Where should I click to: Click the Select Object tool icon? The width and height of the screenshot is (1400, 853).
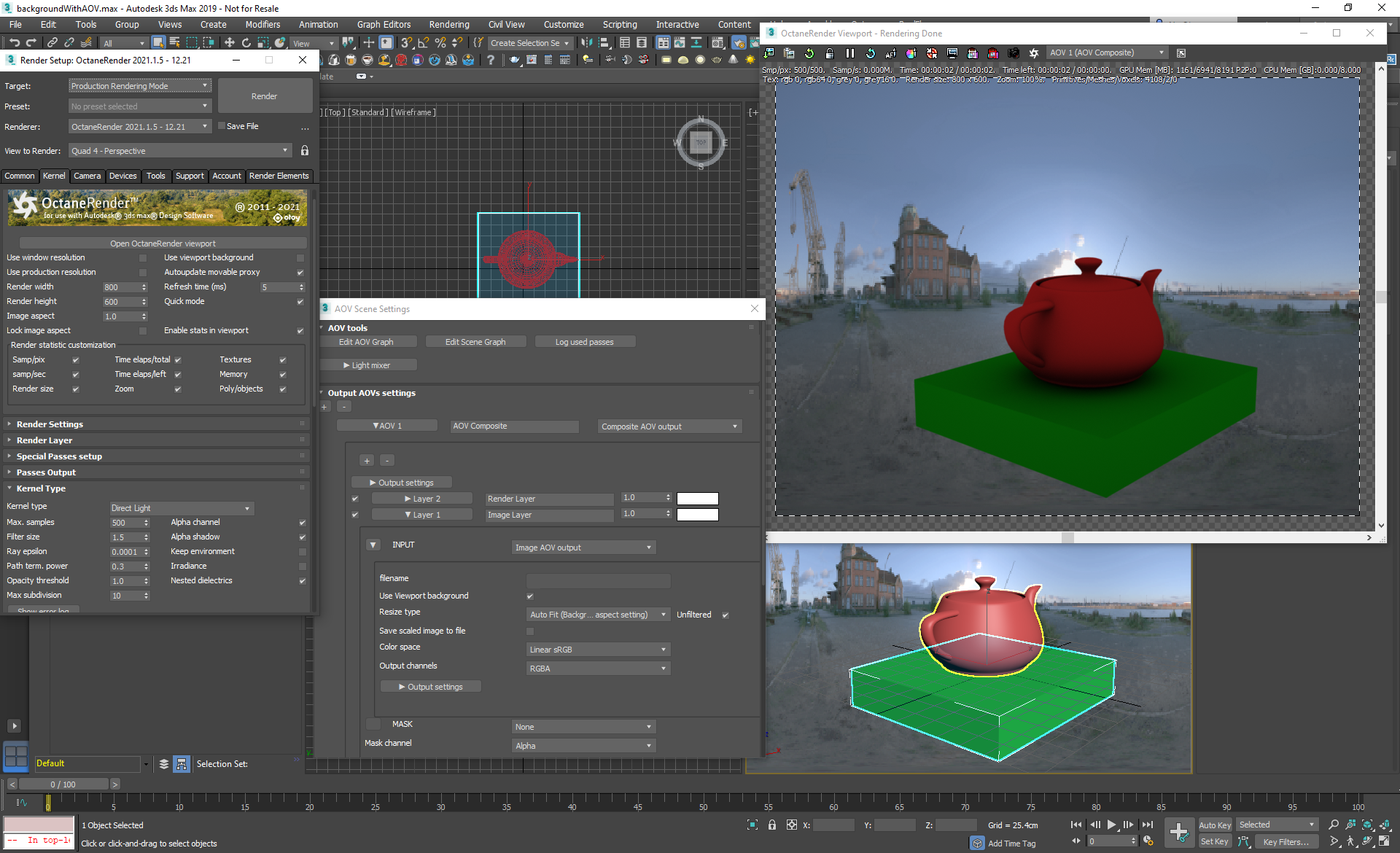(158, 43)
